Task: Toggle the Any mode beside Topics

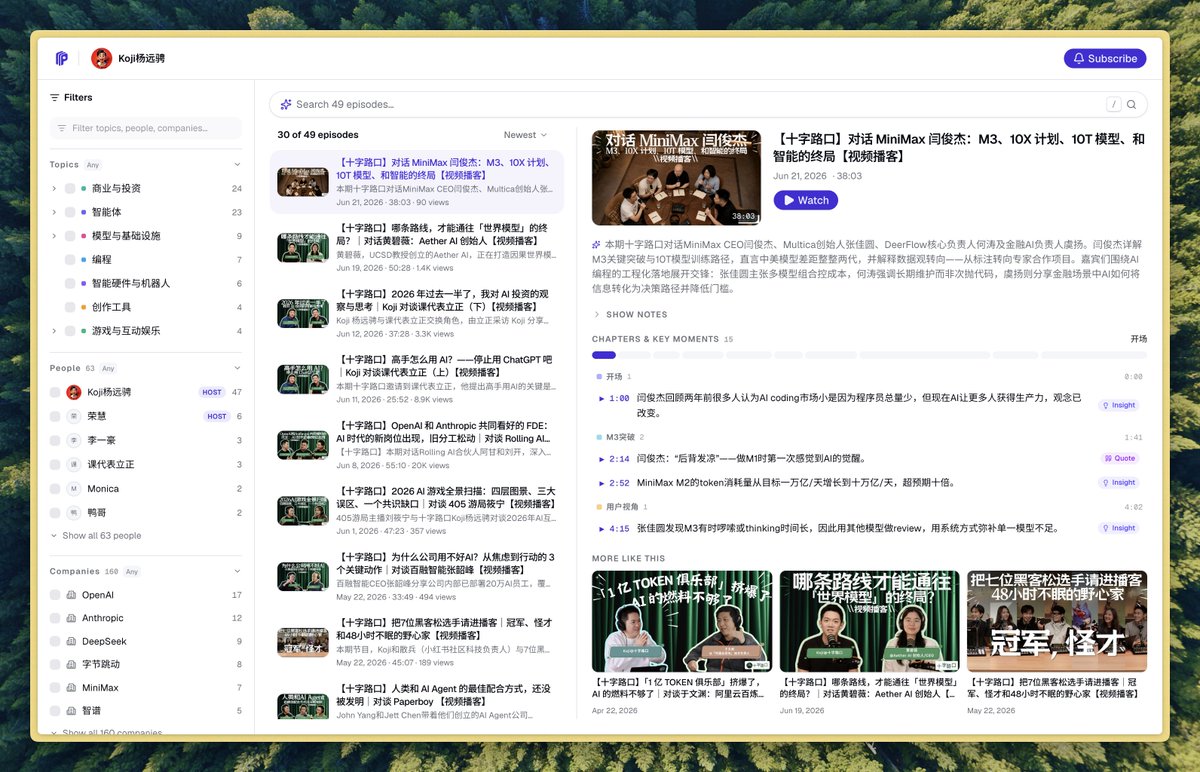Action: [x=93, y=164]
